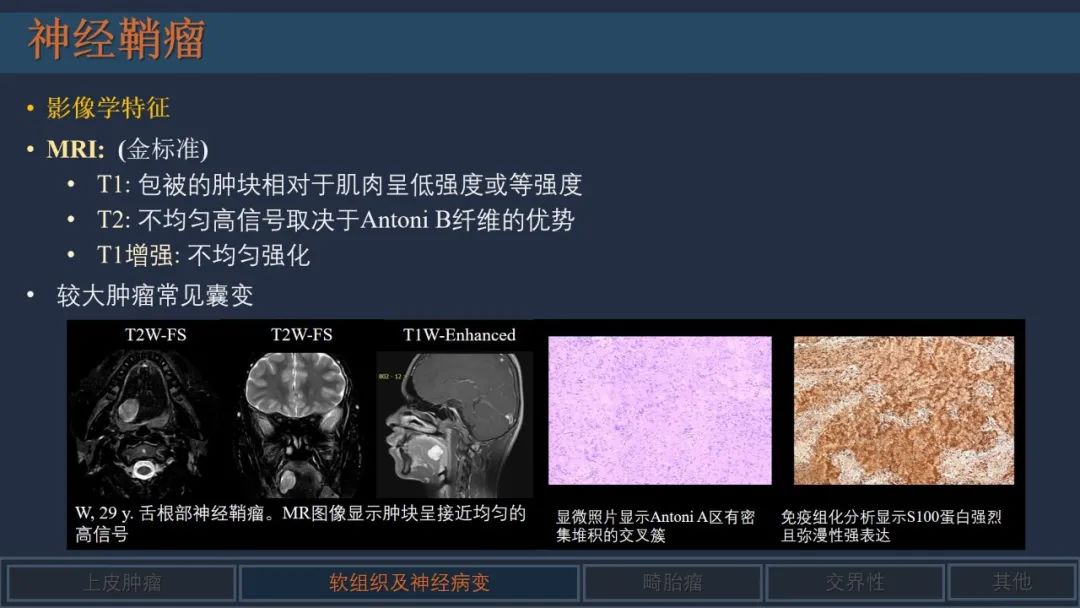The width and height of the screenshot is (1080, 608).
Task: Click the pink Antoni A micrograph image
Action: [660, 410]
